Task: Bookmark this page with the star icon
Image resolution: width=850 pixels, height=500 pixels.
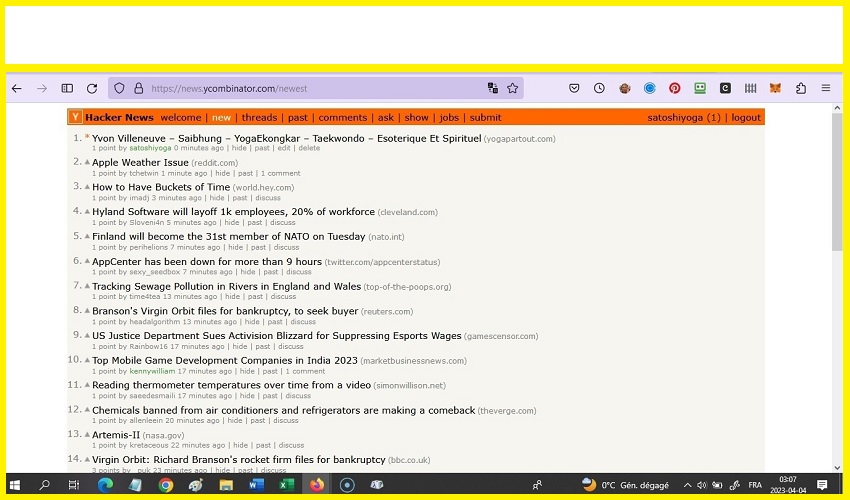Action: (513, 88)
